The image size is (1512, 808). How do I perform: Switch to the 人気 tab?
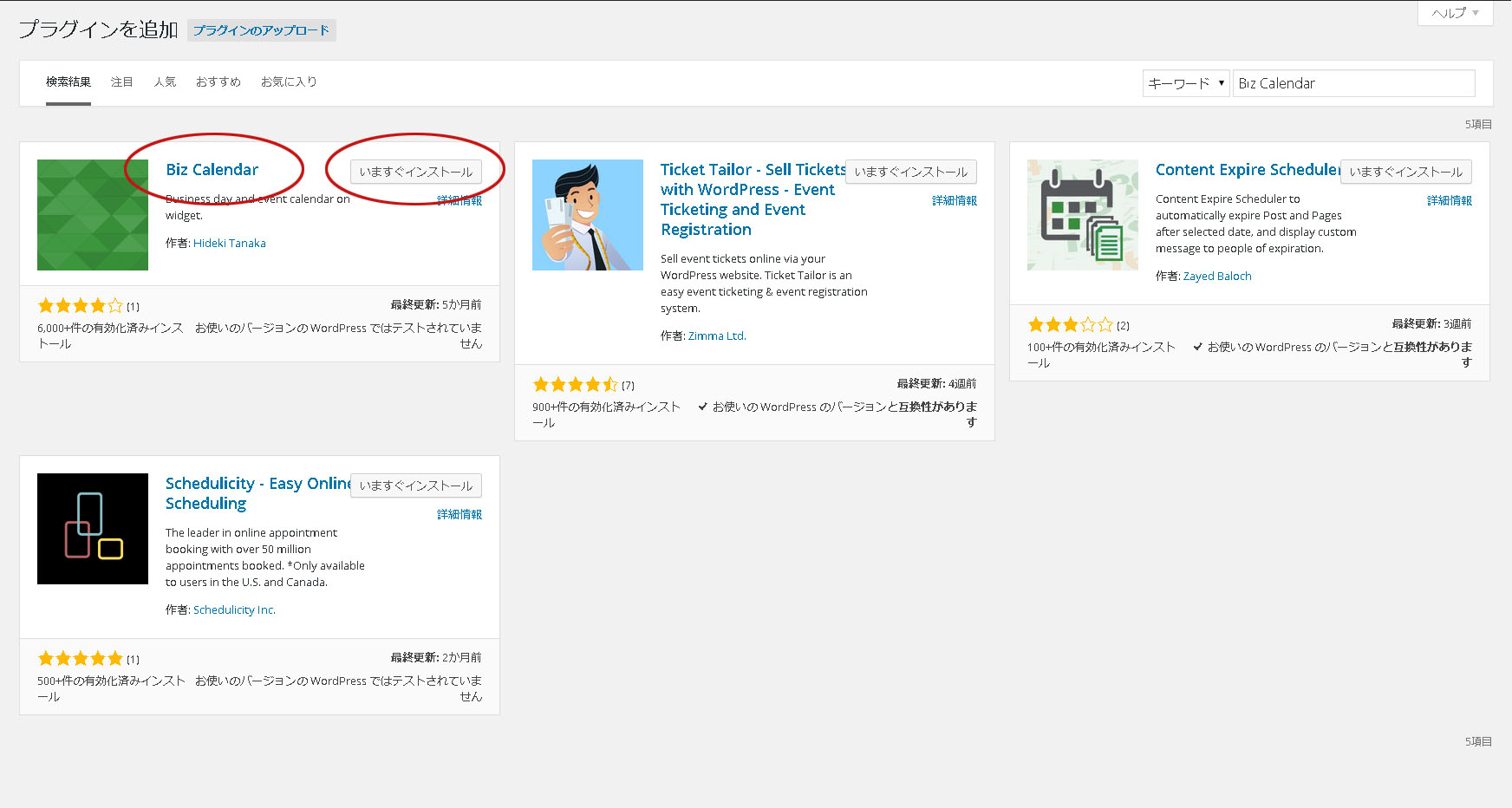pyautogui.click(x=165, y=81)
